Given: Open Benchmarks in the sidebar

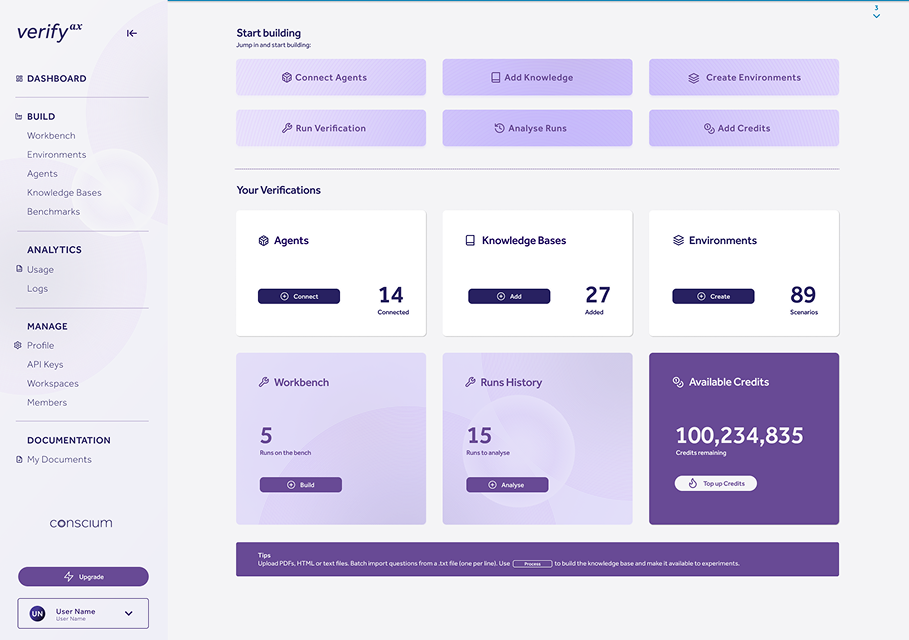Looking at the screenshot, I should pos(53,212).
